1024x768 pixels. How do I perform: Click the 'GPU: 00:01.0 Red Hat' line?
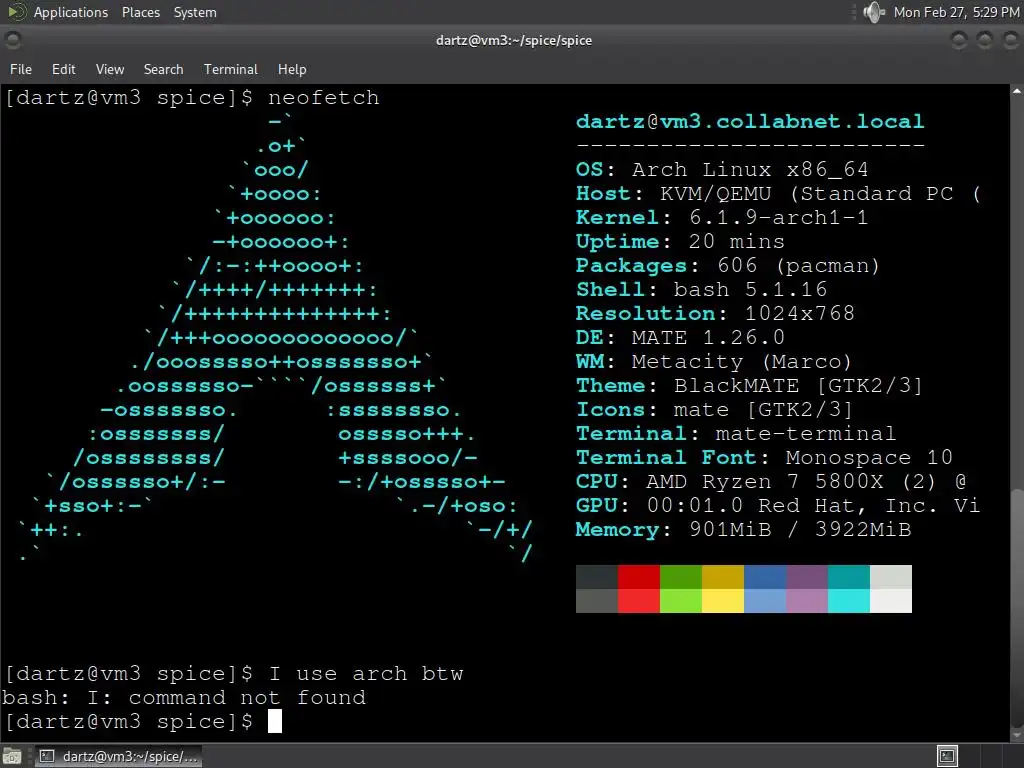tap(777, 505)
